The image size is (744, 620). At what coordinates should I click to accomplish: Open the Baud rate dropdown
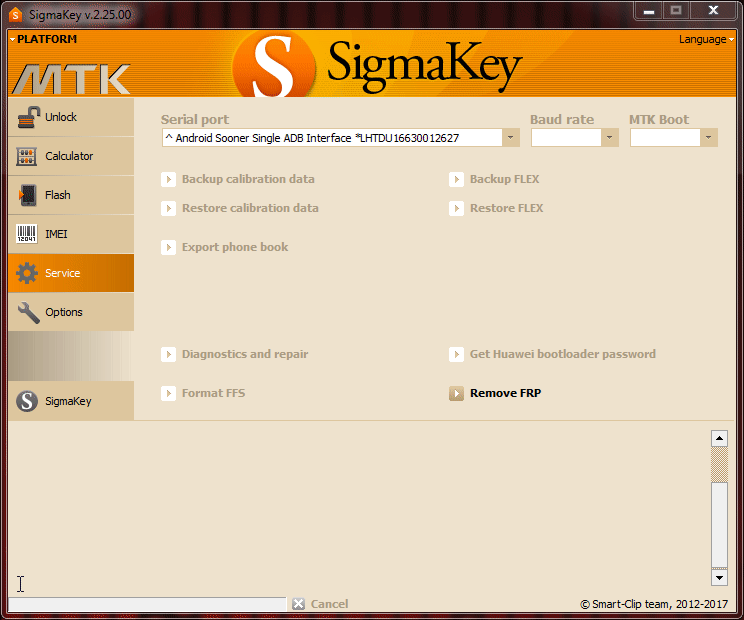[610, 138]
